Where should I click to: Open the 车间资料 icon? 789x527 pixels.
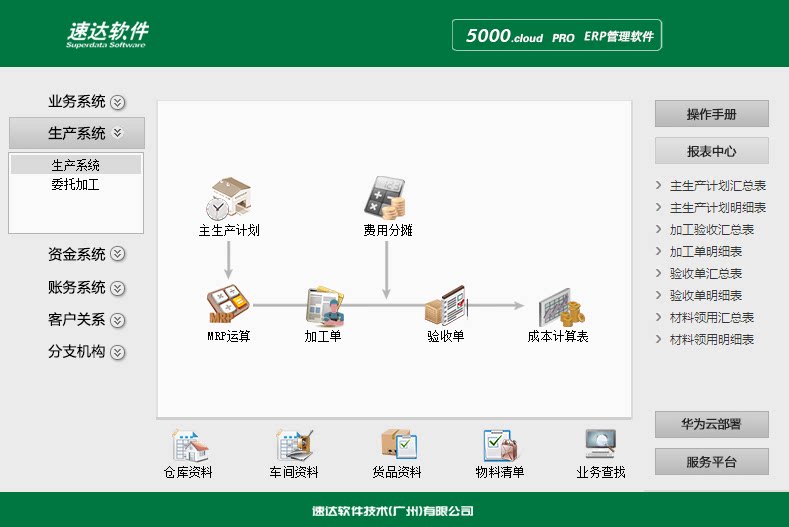(294, 445)
